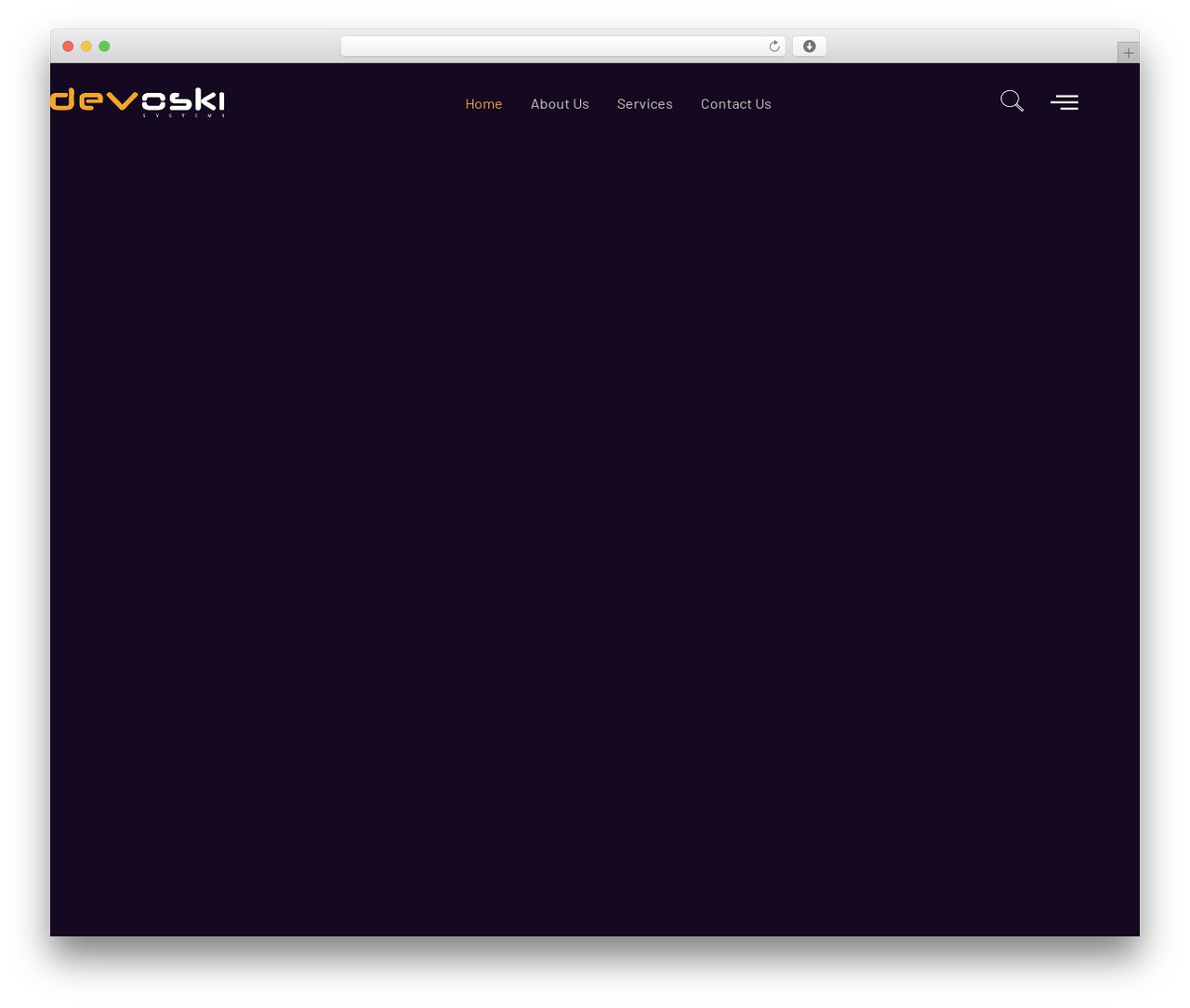Open the Contact Us page
The image size is (1190, 1008).
[735, 104]
